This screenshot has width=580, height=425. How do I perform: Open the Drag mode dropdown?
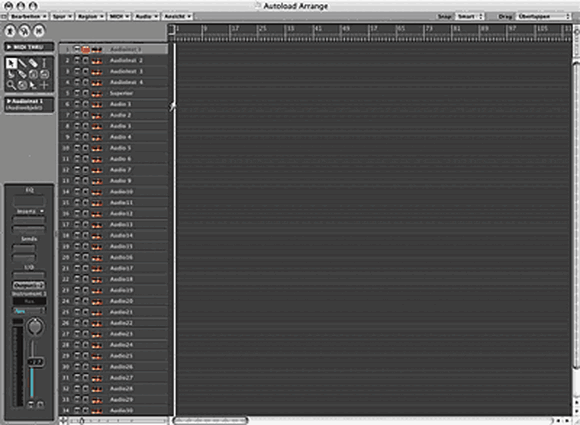543,17
